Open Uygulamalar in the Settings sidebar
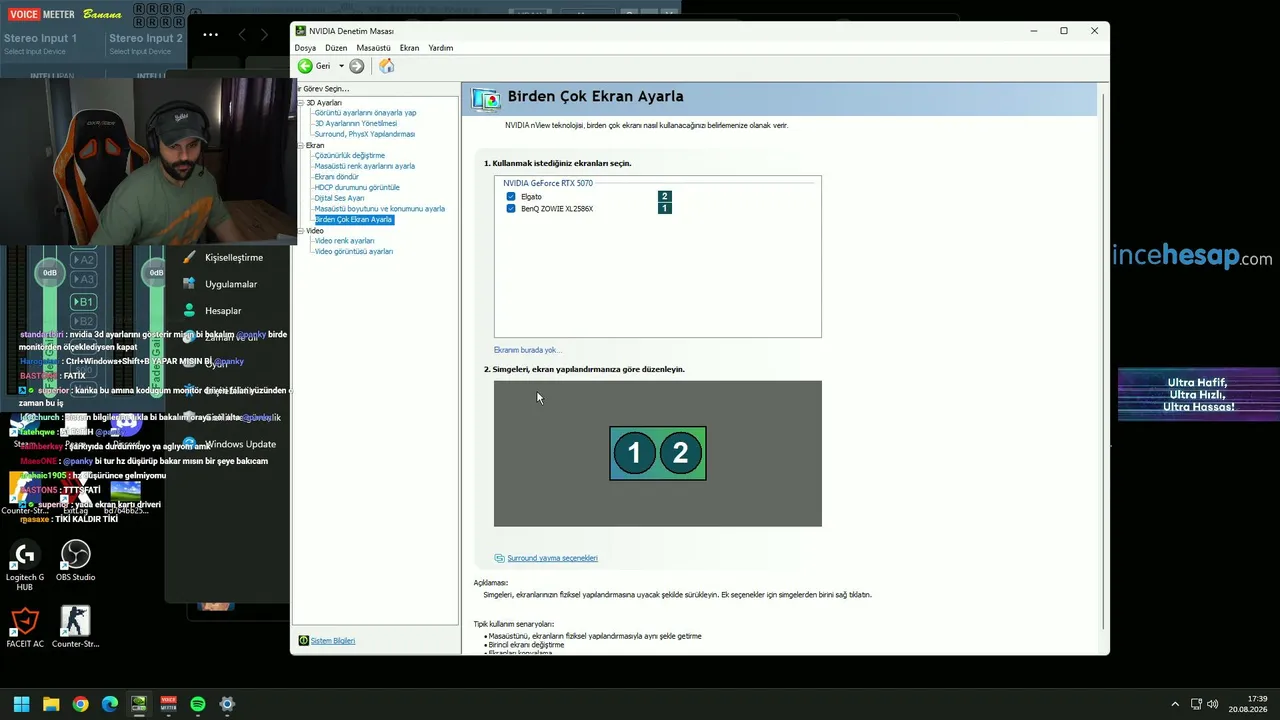This screenshot has height=720, width=1280. click(x=231, y=284)
